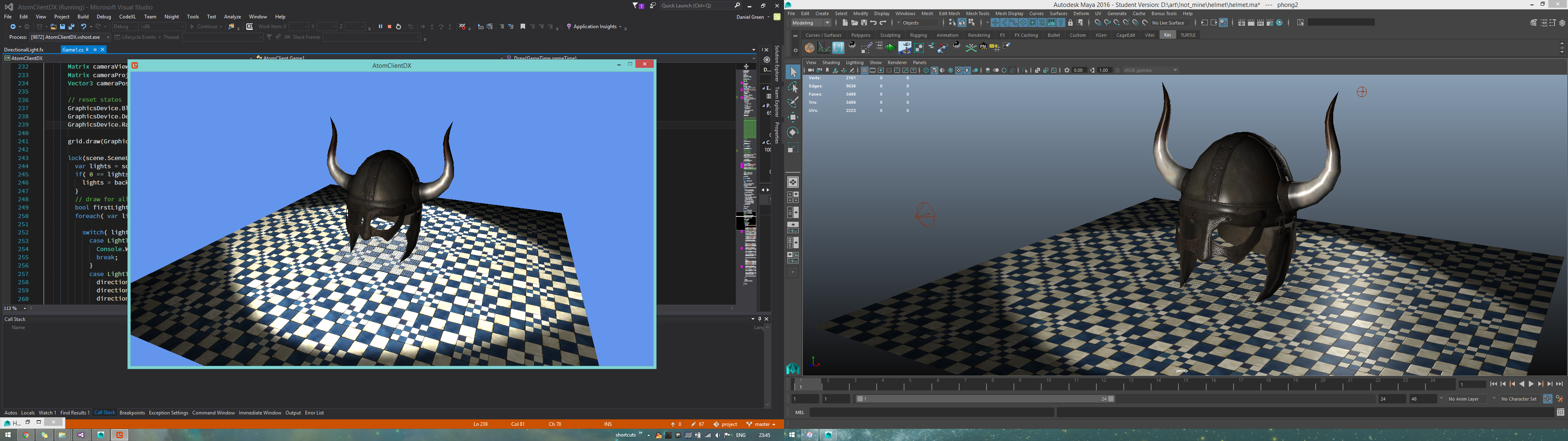Open the Modeling menu set dropdown
Viewport: 1568px width, 441px height.
(x=811, y=23)
